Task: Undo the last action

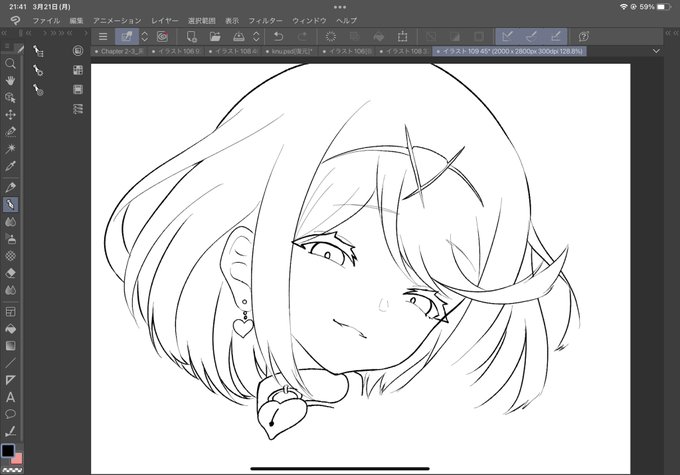Action: [278, 36]
